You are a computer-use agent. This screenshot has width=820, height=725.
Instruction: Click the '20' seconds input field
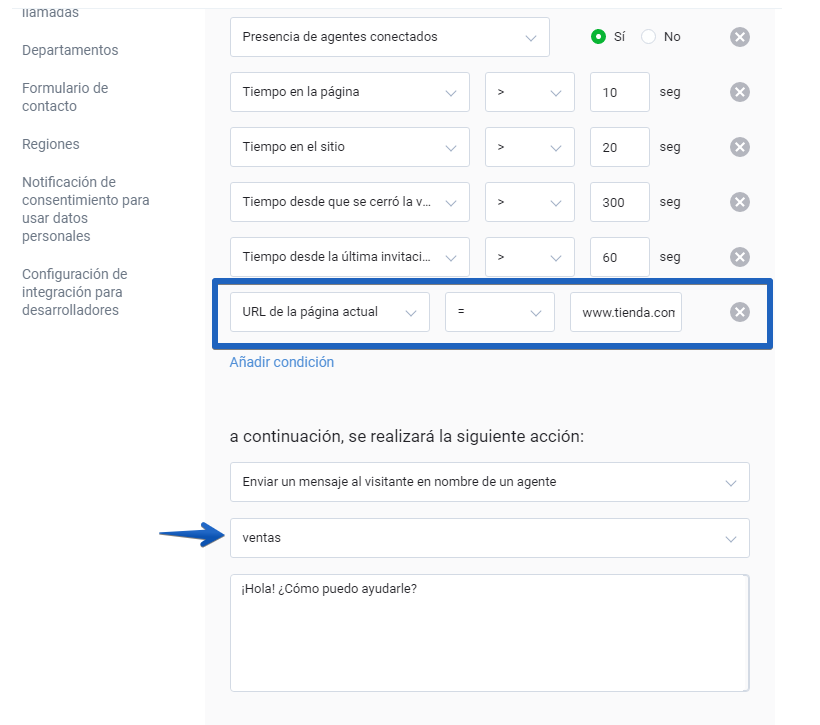(620, 147)
